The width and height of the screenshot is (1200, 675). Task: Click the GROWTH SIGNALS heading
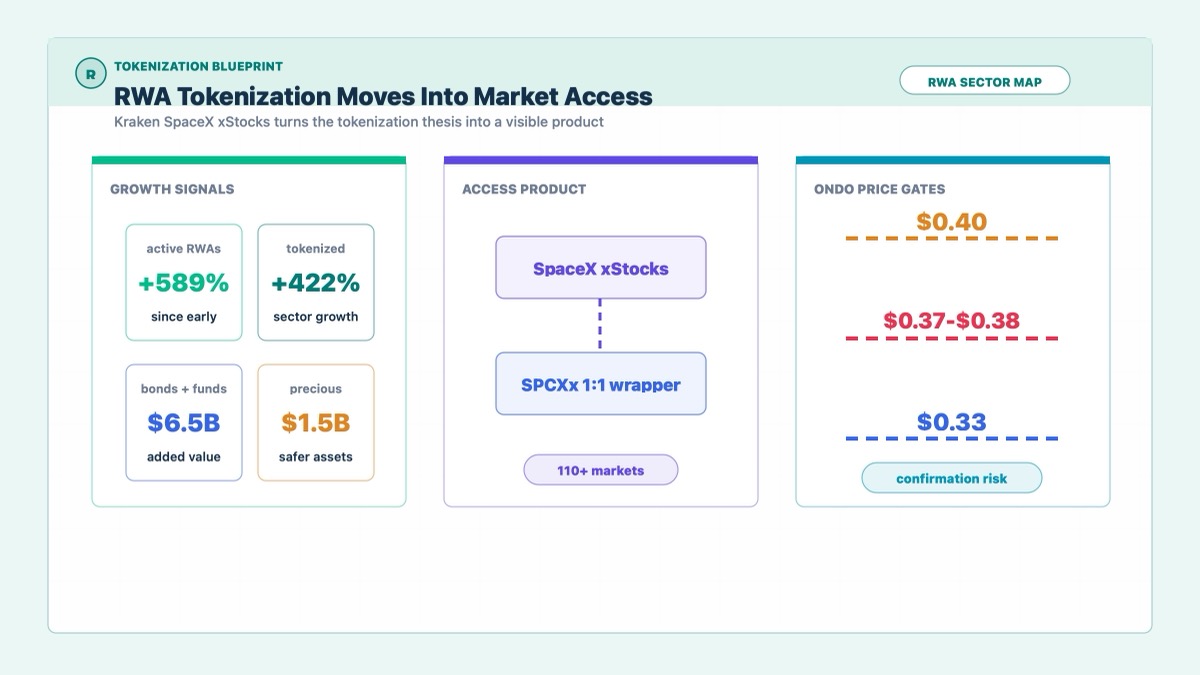coord(172,189)
